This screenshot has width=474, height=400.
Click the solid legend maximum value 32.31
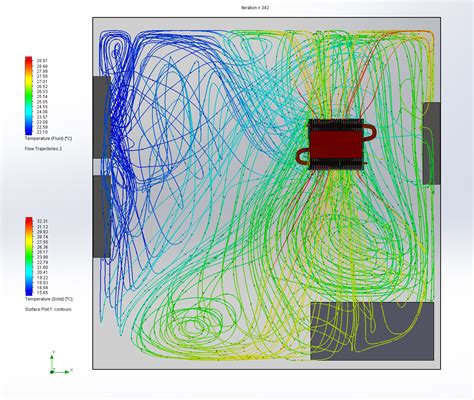(42, 221)
